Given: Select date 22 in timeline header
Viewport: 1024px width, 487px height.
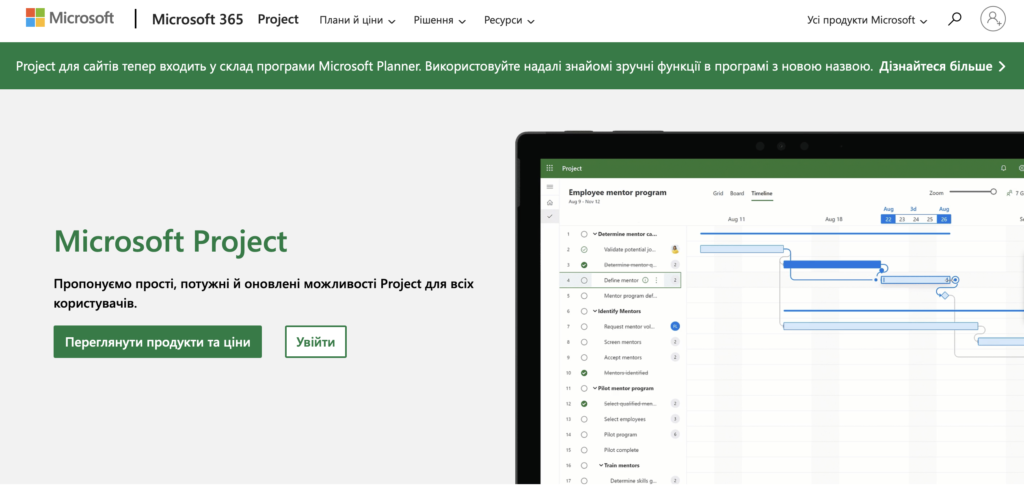Looking at the screenshot, I should point(888,219).
